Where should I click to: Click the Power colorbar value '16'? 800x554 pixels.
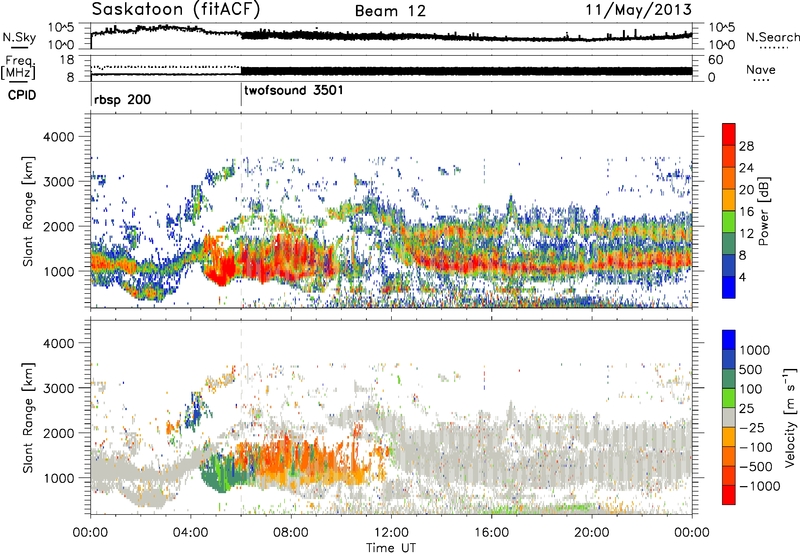746,212
